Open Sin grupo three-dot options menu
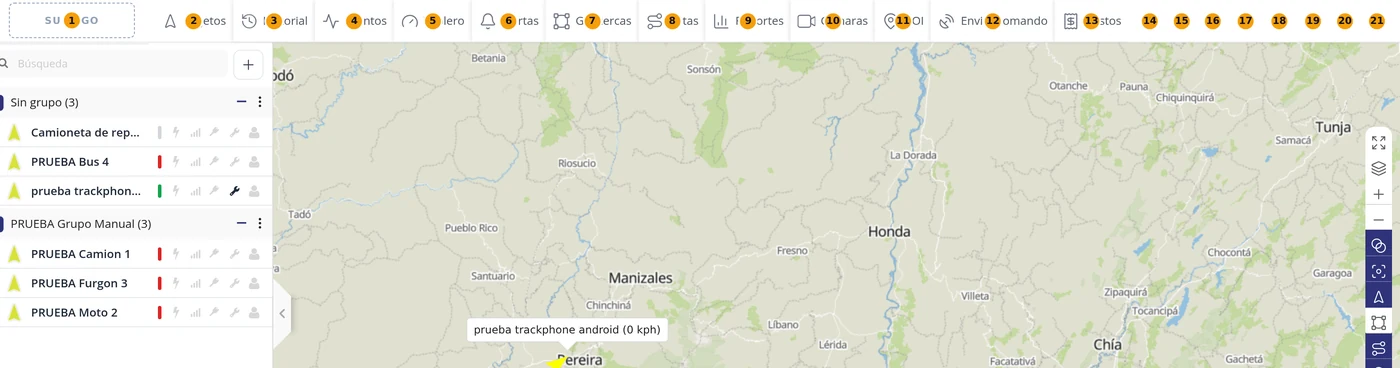1400x368 pixels. pos(260,102)
